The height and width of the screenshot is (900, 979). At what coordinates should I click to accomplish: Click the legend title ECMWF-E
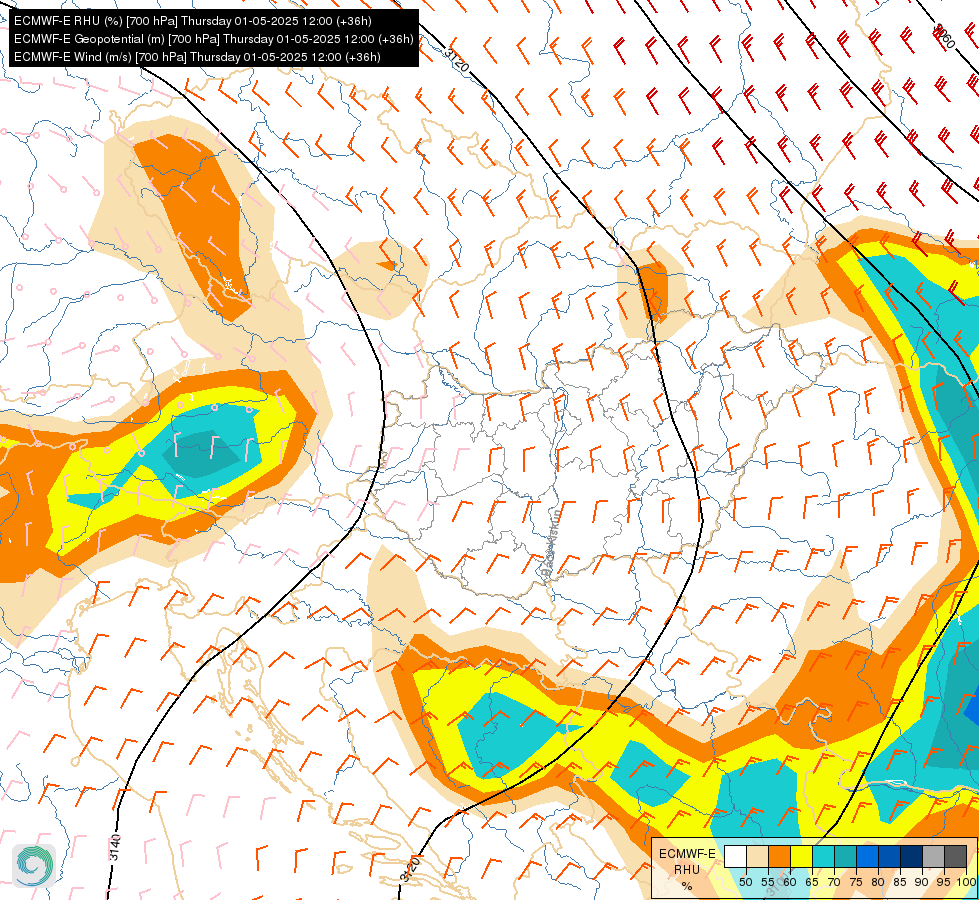click(687, 854)
